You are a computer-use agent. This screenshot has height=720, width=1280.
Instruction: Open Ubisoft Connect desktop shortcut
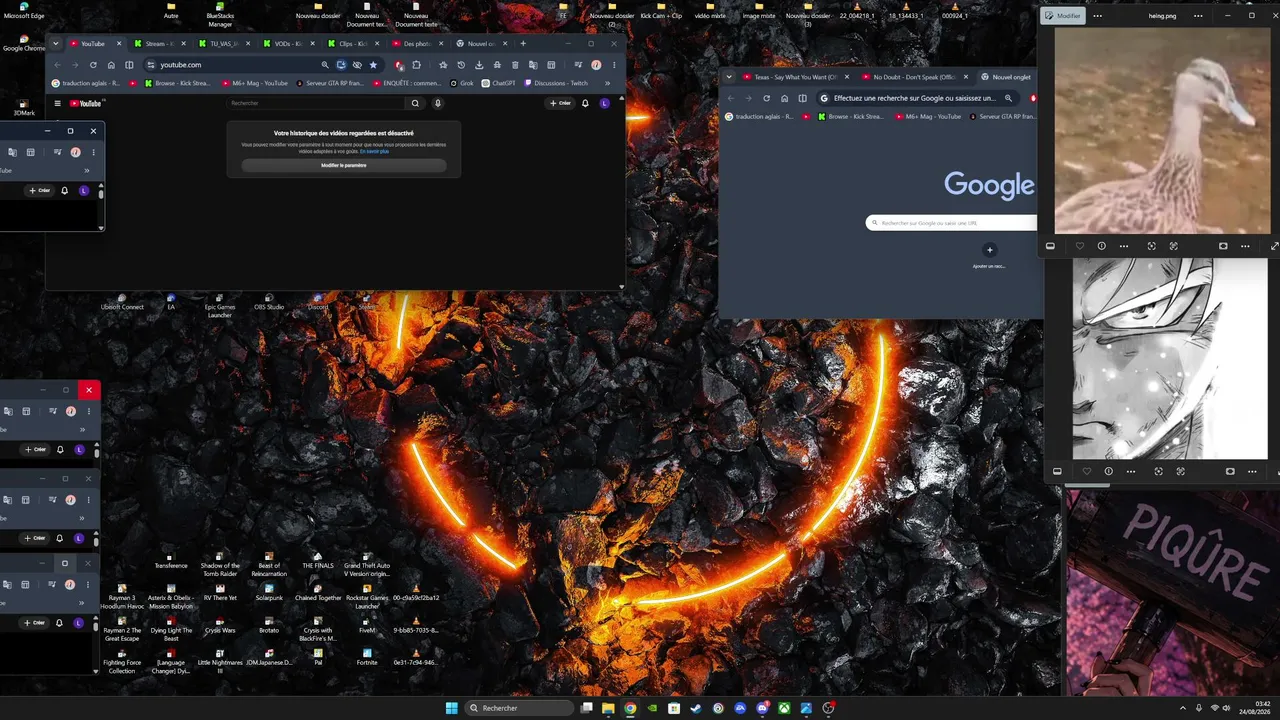click(x=122, y=301)
